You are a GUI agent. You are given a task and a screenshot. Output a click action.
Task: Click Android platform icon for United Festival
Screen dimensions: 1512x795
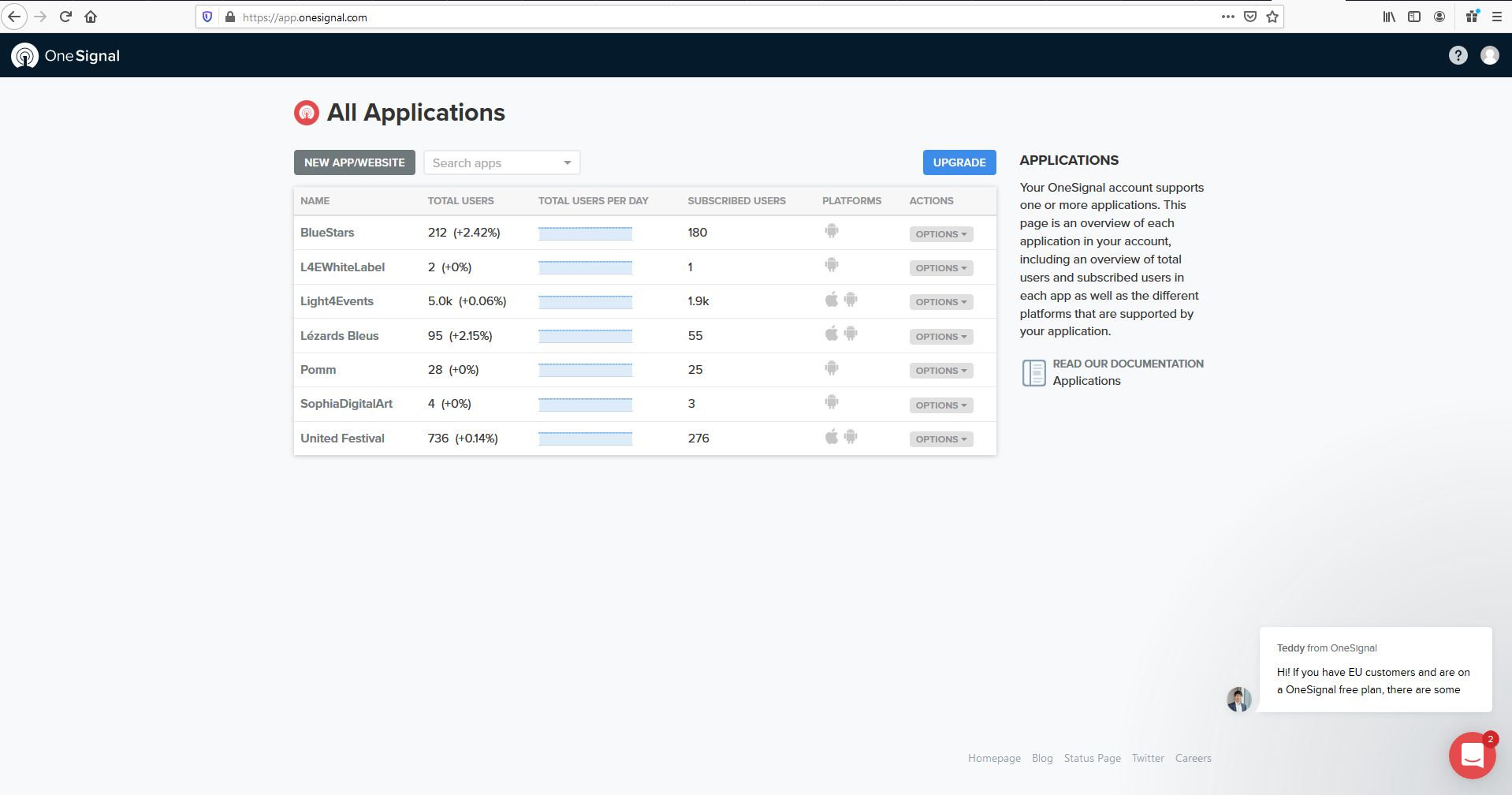tap(851, 437)
